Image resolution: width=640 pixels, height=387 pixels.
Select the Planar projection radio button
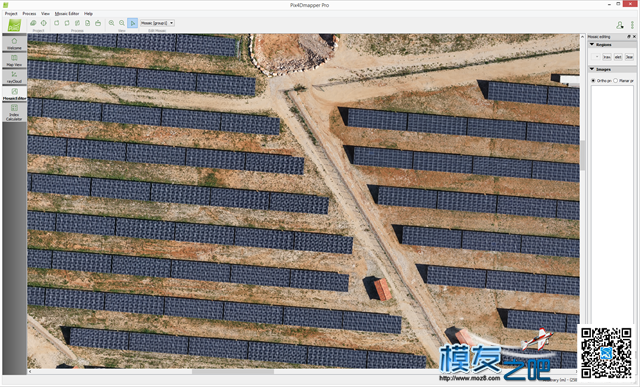coord(616,81)
